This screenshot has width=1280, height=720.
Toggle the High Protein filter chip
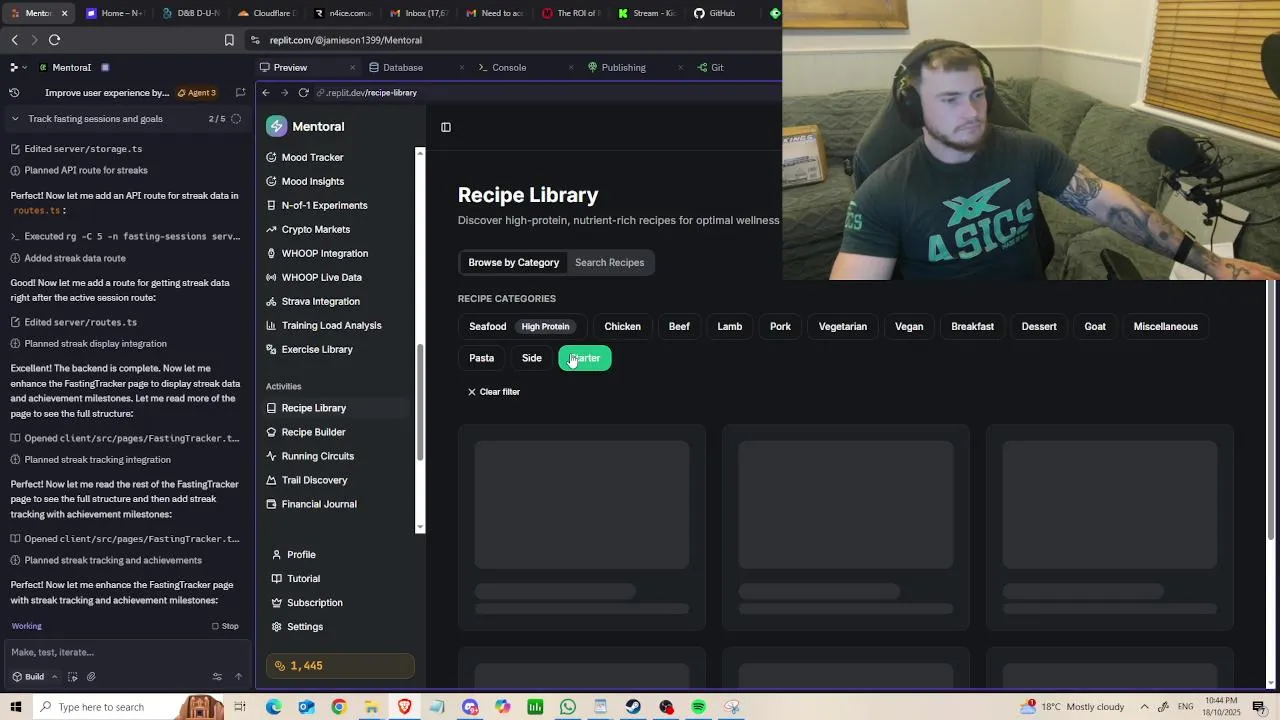[545, 326]
